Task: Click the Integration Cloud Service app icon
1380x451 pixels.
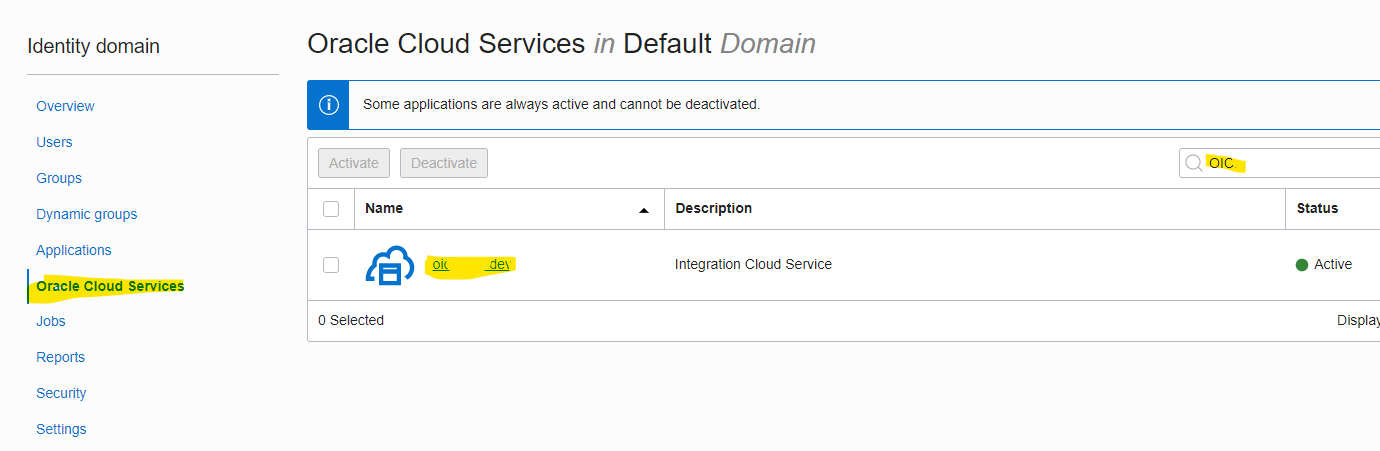Action: click(x=389, y=266)
